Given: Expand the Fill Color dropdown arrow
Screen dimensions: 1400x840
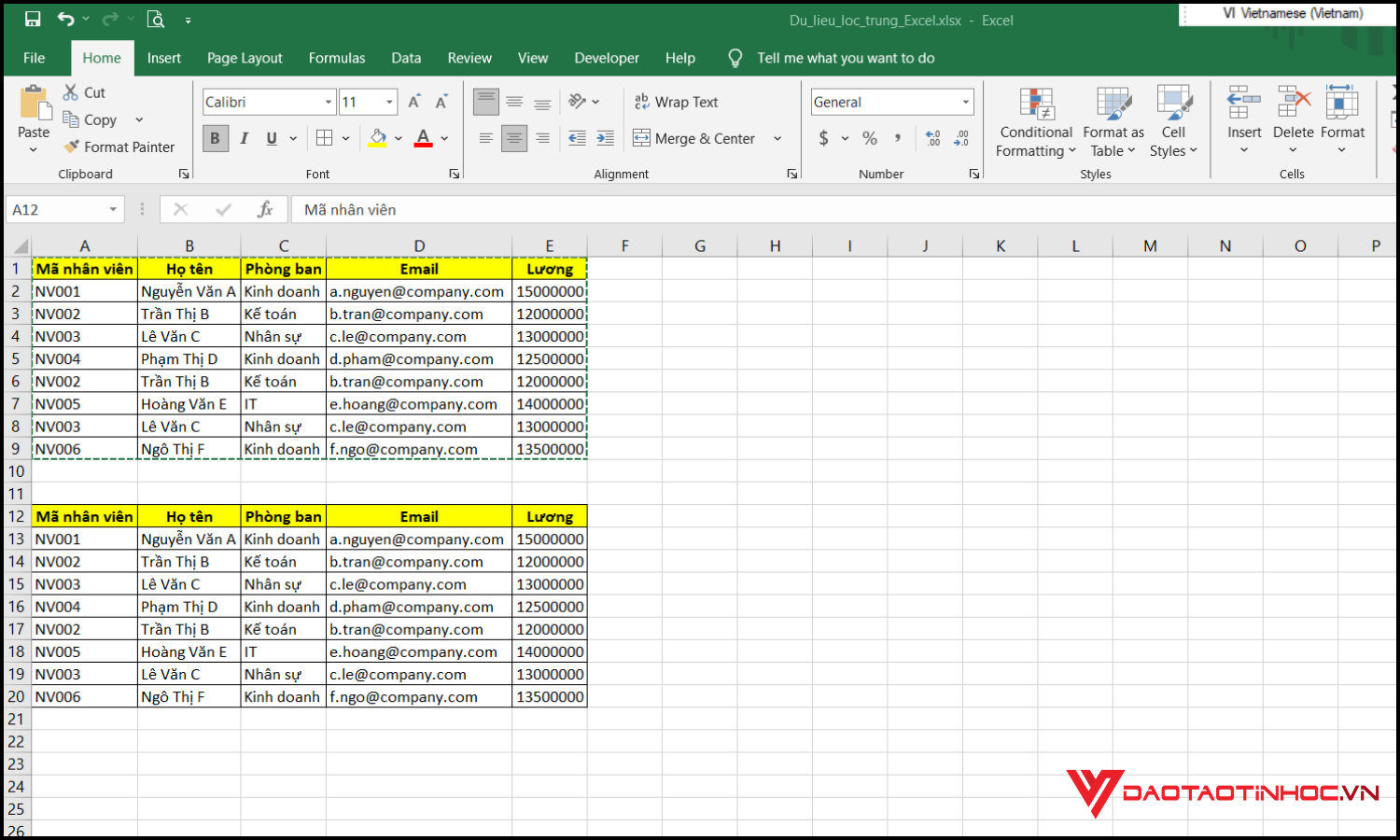Looking at the screenshot, I should 399,137.
